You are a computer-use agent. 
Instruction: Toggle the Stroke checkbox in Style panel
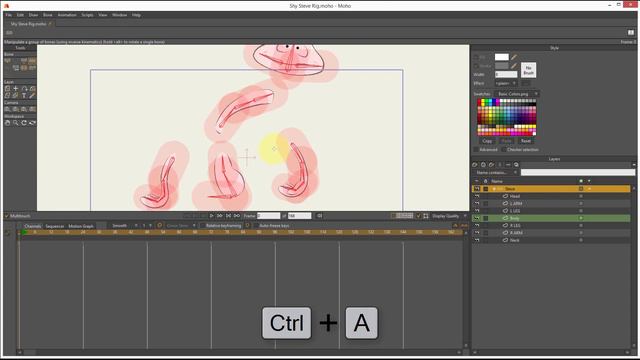(x=476, y=66)
